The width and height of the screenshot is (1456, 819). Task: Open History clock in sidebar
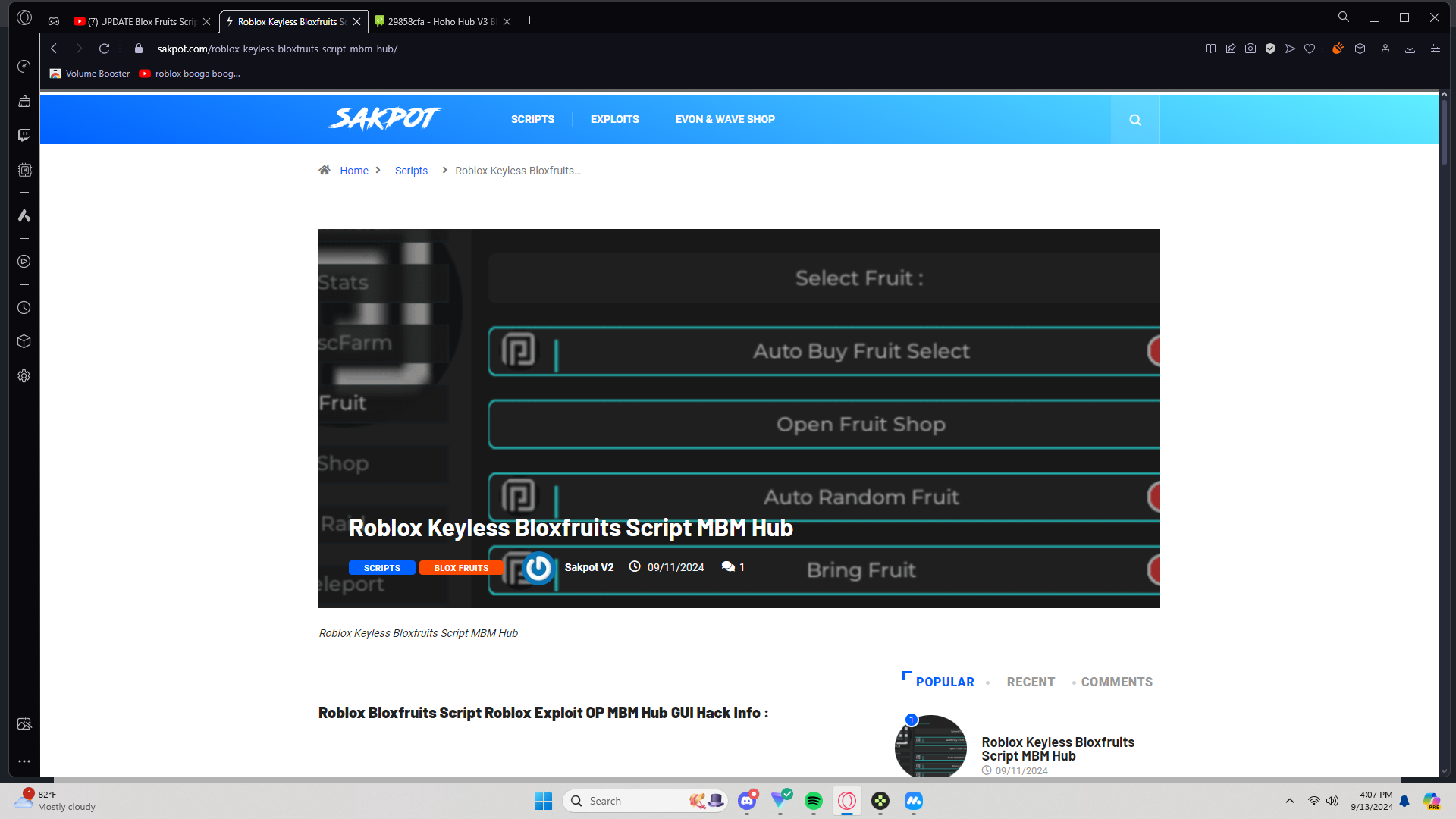(x=24, y=308)
